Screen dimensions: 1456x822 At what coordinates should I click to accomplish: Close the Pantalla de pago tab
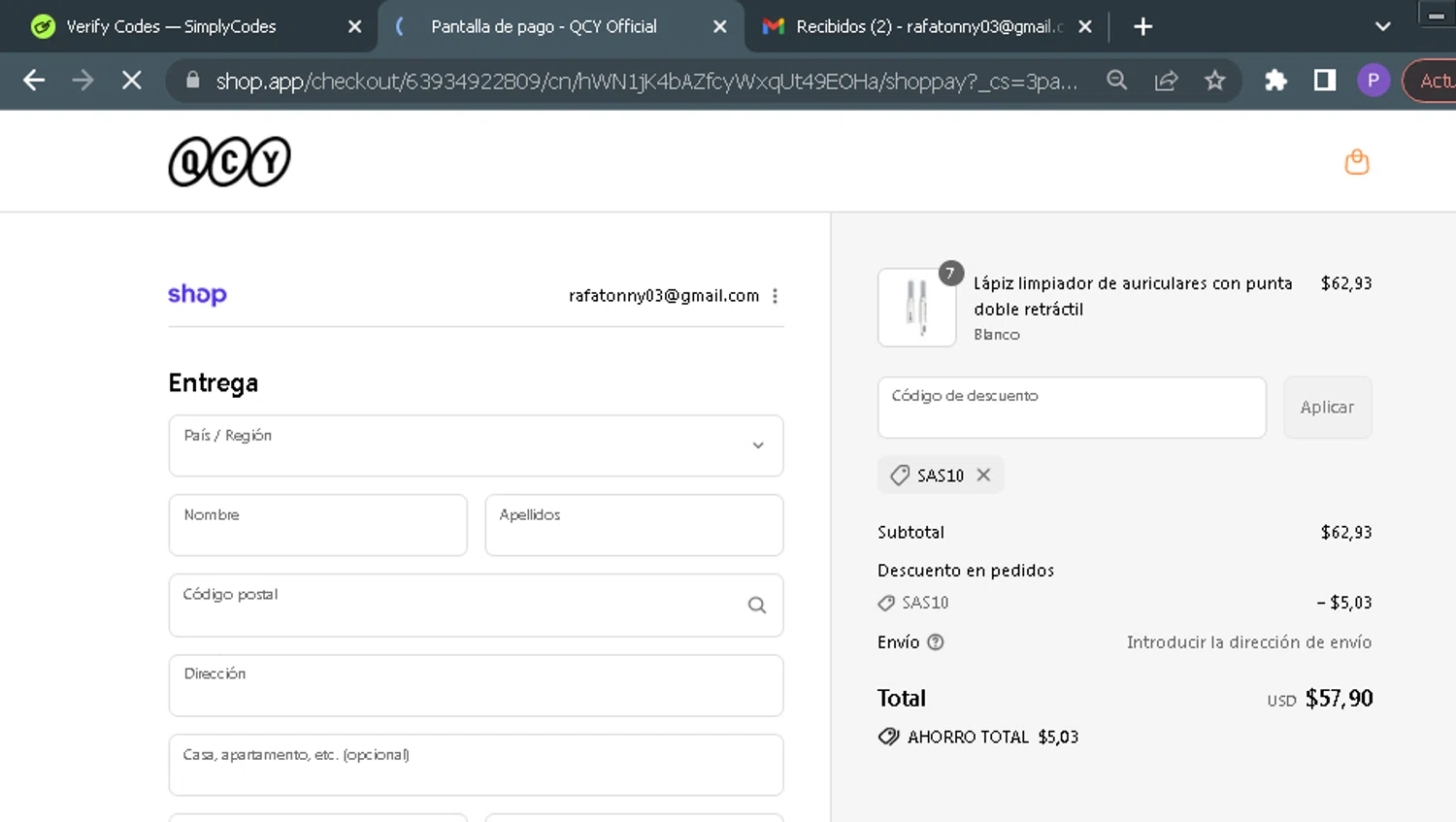[719, 26]
